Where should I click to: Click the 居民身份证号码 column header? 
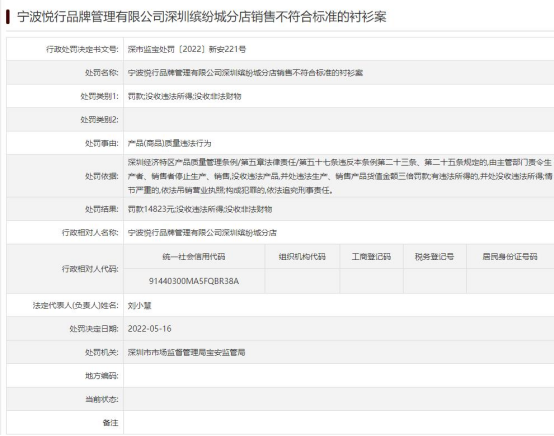(510, 257)
